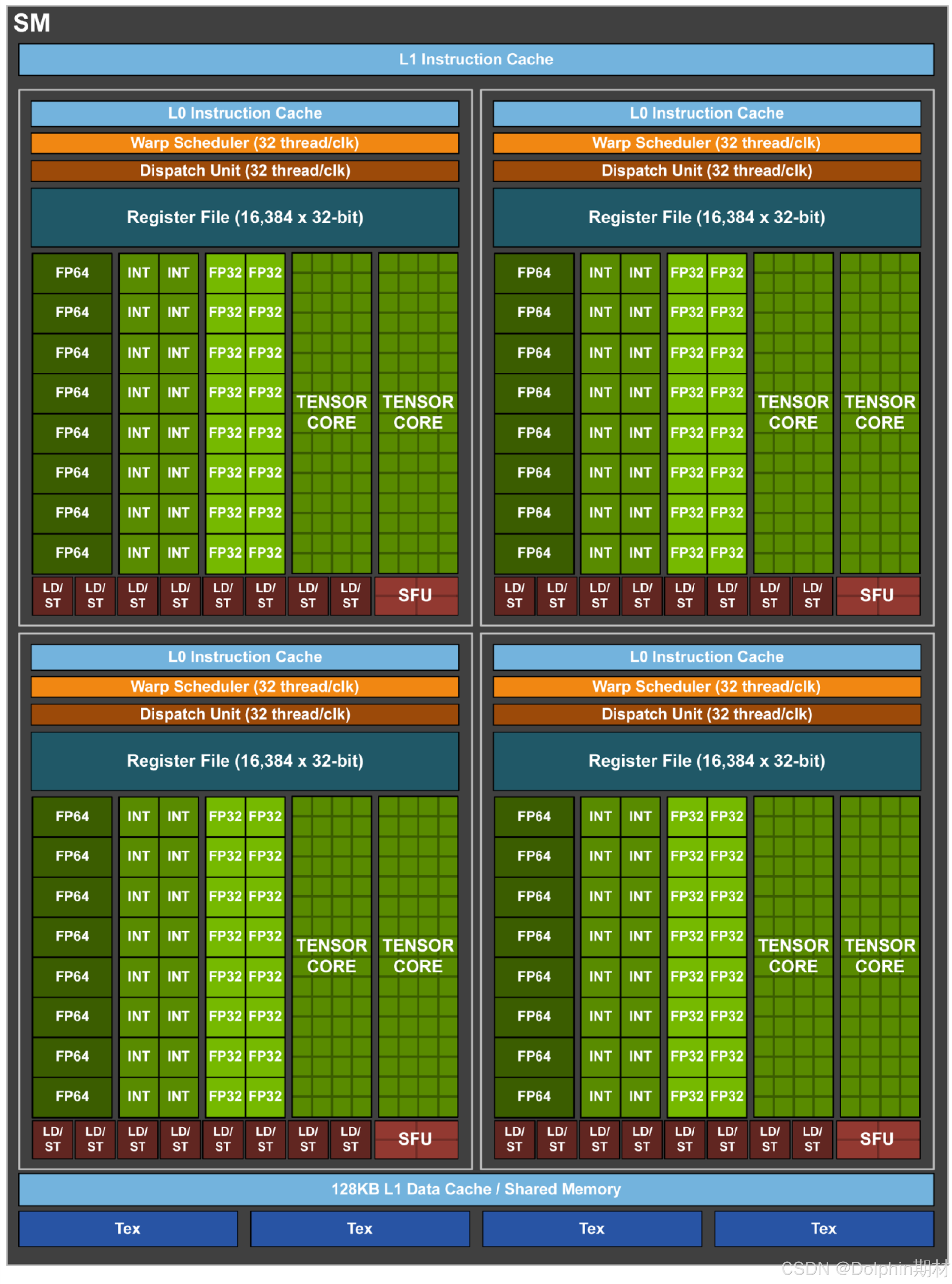This screenshot has height=1284, width=952.
Task: Click the 128KB L1 Data Cache / Shared Memory bar
Action: tap(476, 1189)
